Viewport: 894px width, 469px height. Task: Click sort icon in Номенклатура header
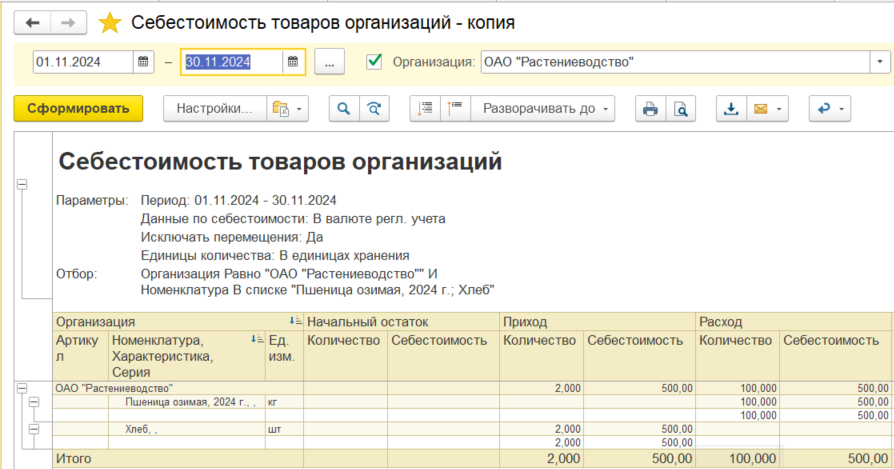click(257, 340)
